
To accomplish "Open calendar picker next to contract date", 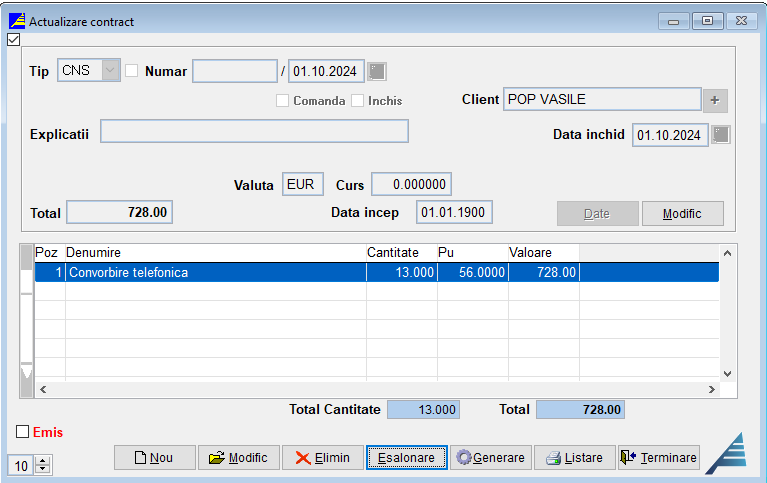I will (377, 71).
